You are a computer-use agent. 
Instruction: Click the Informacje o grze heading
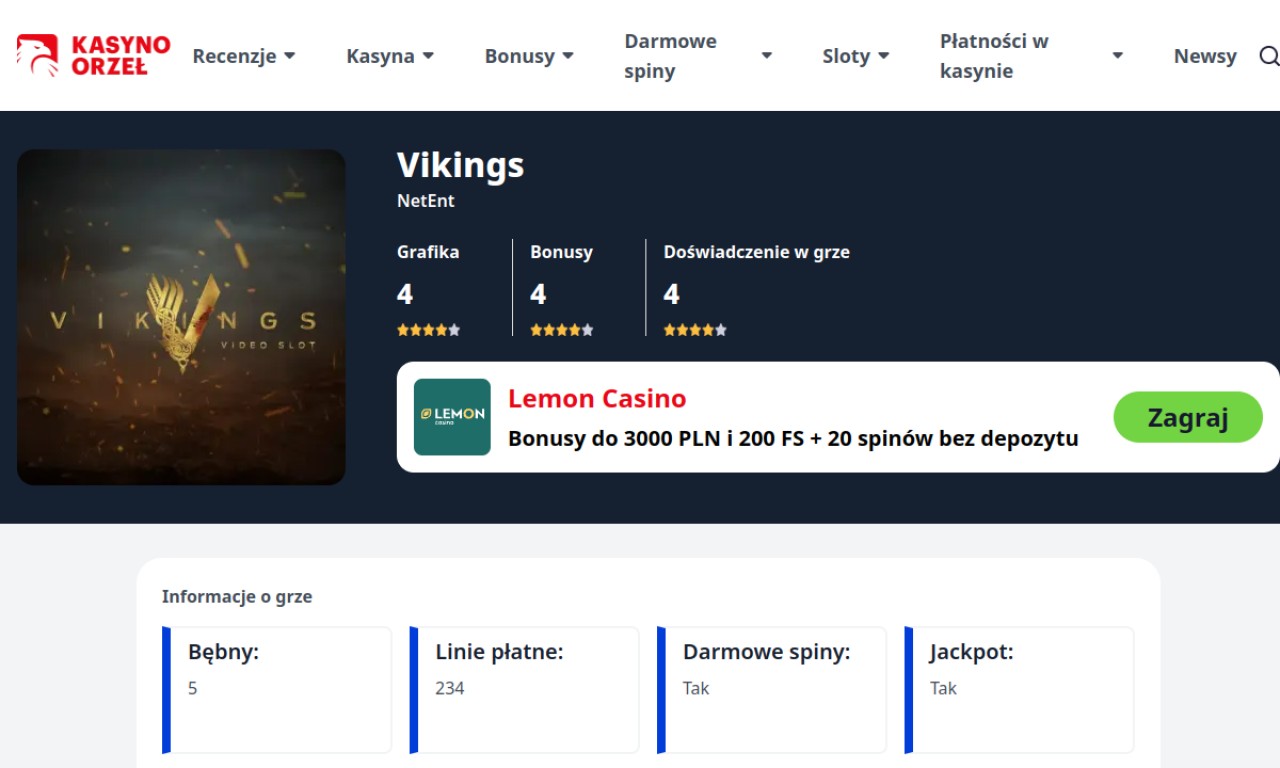[237, 597]
